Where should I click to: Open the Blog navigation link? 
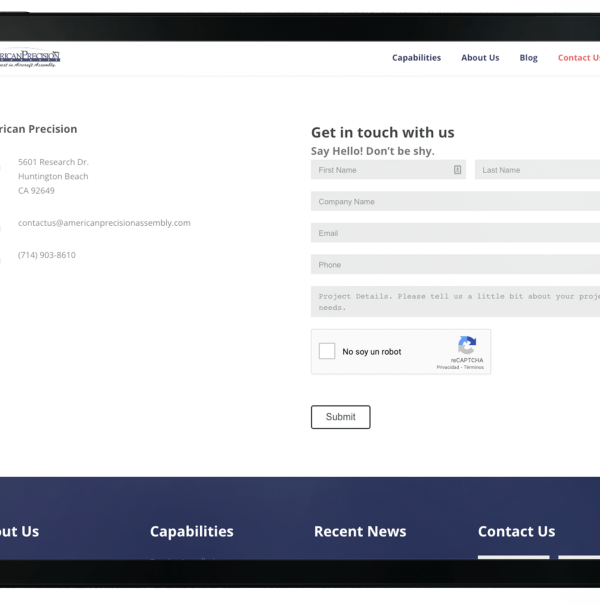pos(528,58)
